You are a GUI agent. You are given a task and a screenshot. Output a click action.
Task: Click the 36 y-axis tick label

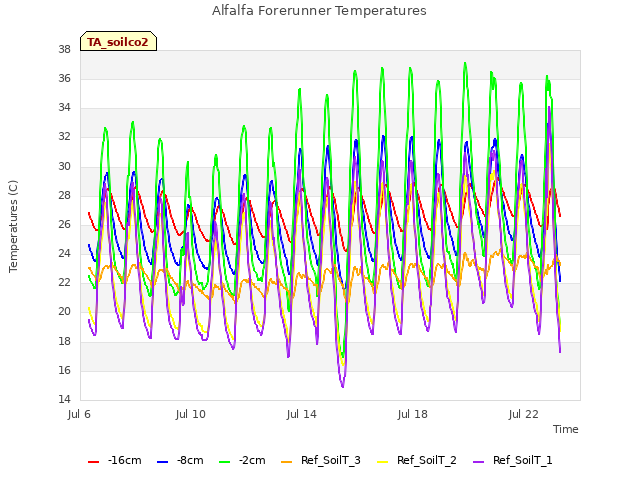click(x=64, y=78)
